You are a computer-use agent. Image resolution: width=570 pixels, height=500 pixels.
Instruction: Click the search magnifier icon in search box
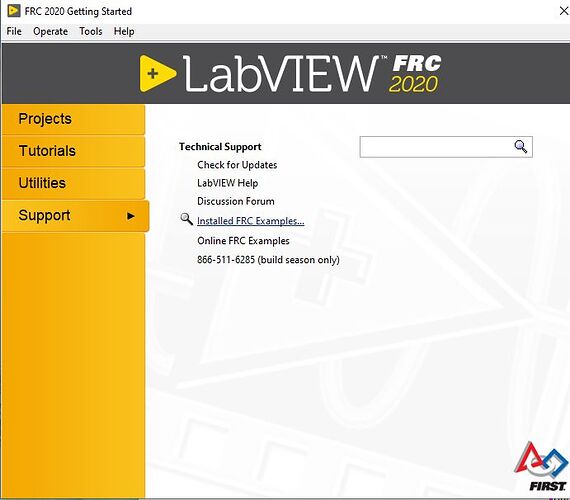coord(521,147)
